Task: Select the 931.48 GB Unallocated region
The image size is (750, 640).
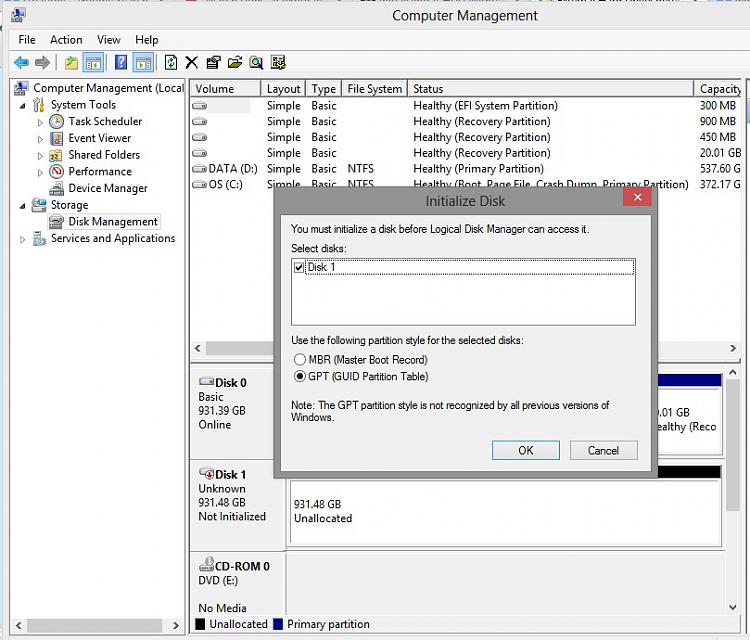Action: pos(505,513)
